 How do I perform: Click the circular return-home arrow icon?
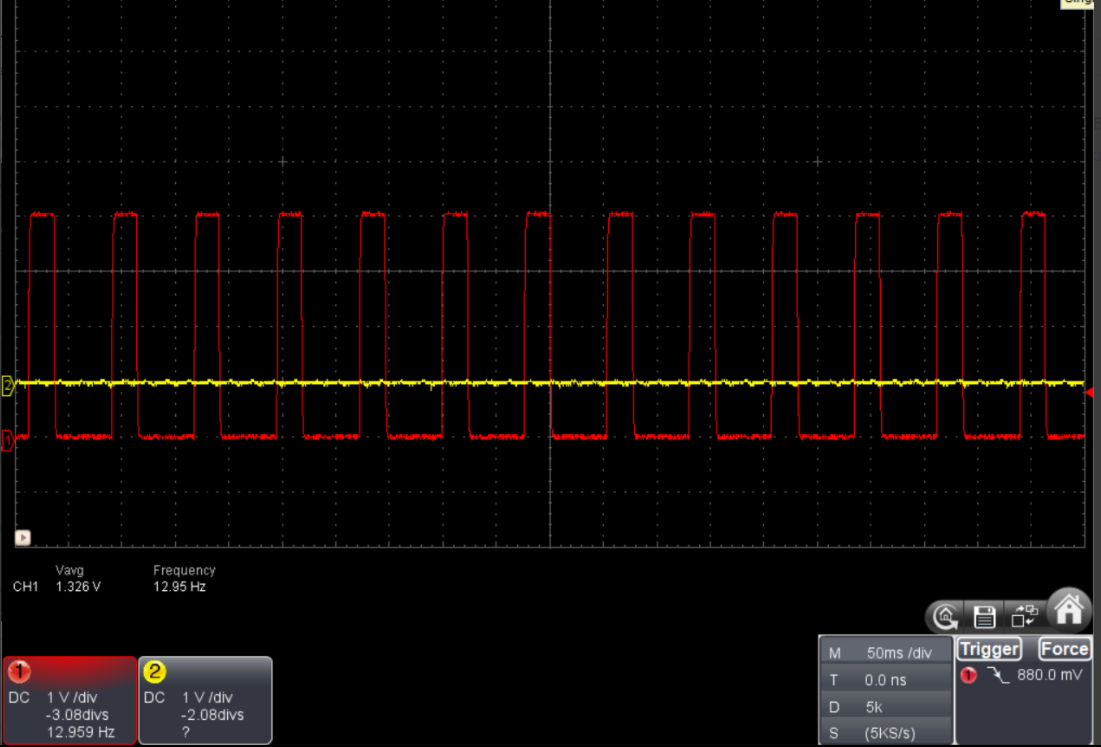944,617
